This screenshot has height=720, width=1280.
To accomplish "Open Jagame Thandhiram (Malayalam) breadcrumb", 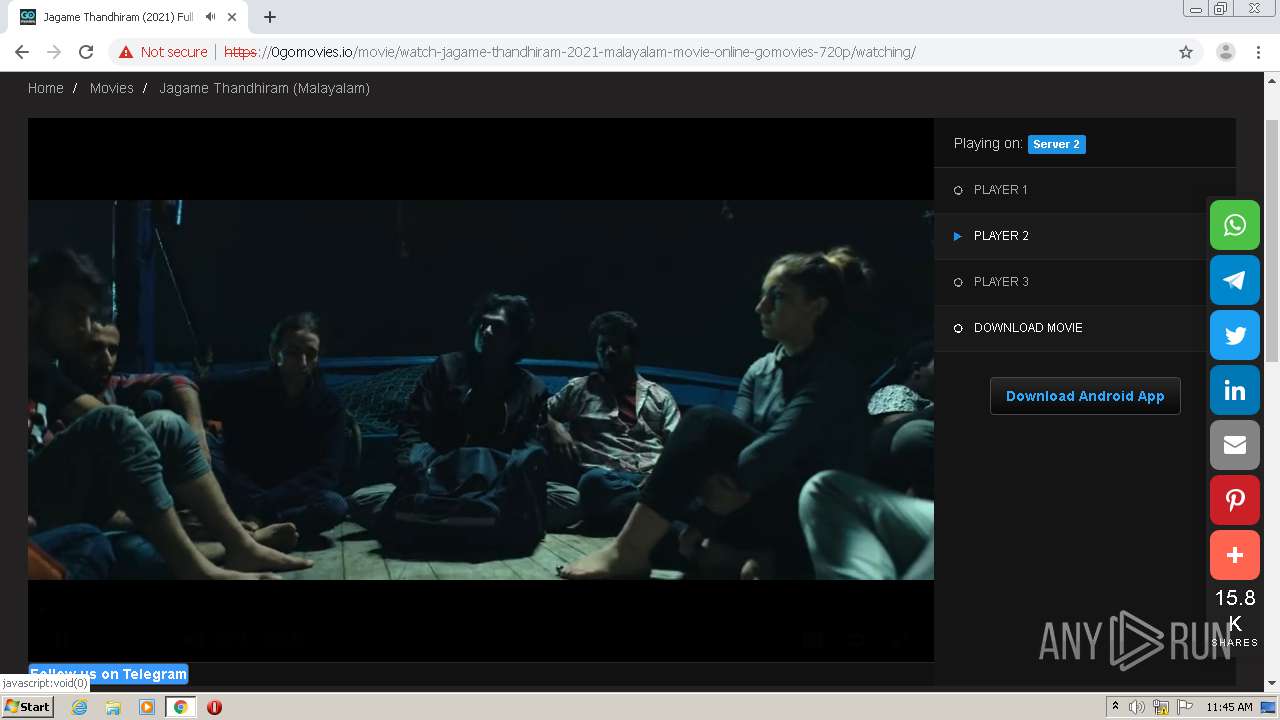I will click(264, 88).
